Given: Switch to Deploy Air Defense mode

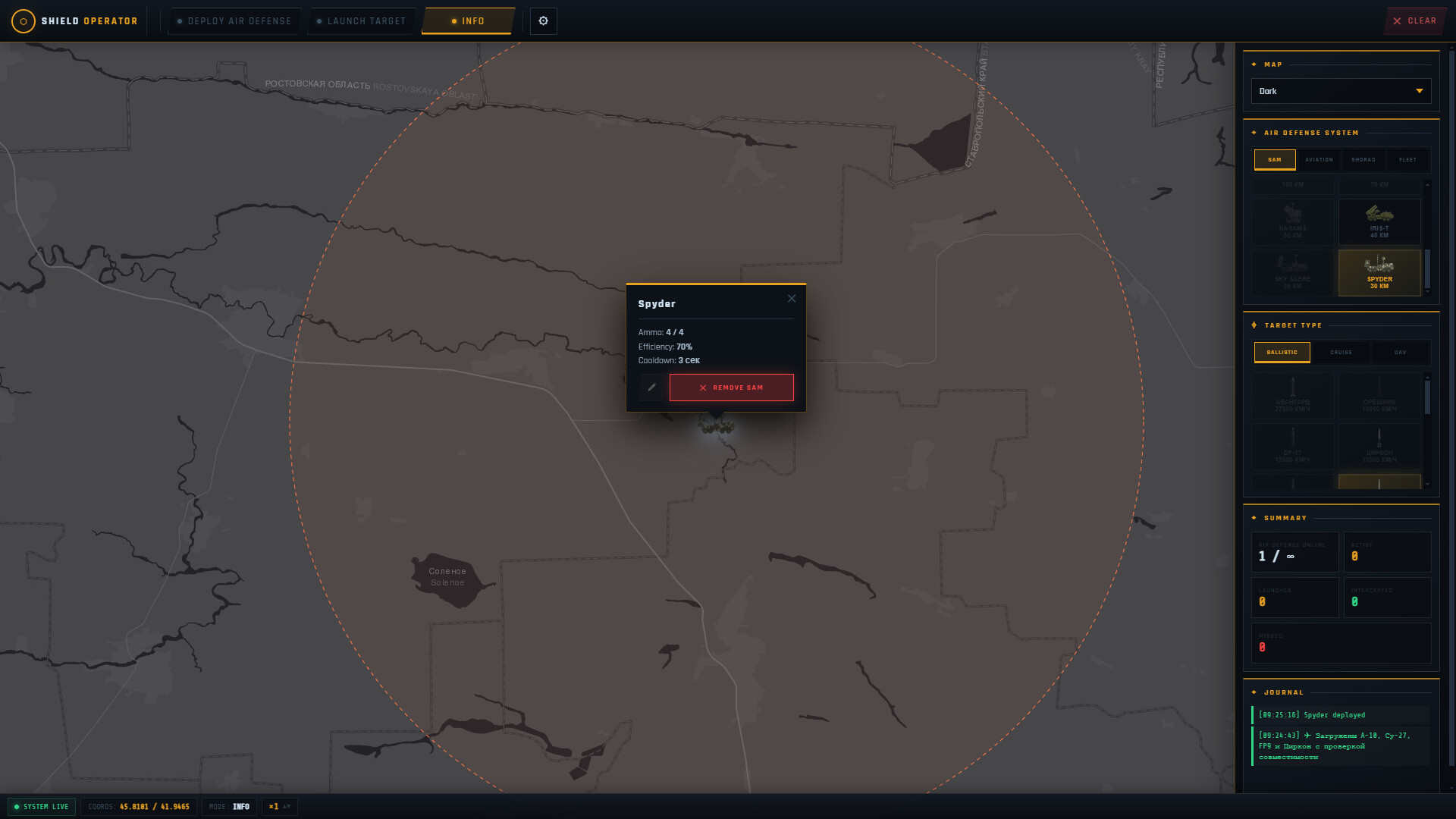Looking at the screenshot, I should 234,21.
